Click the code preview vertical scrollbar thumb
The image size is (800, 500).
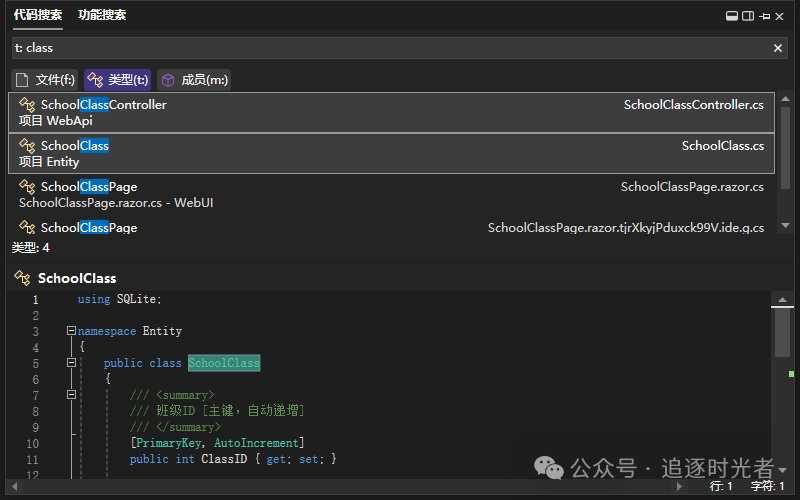(x=782, y=332)
